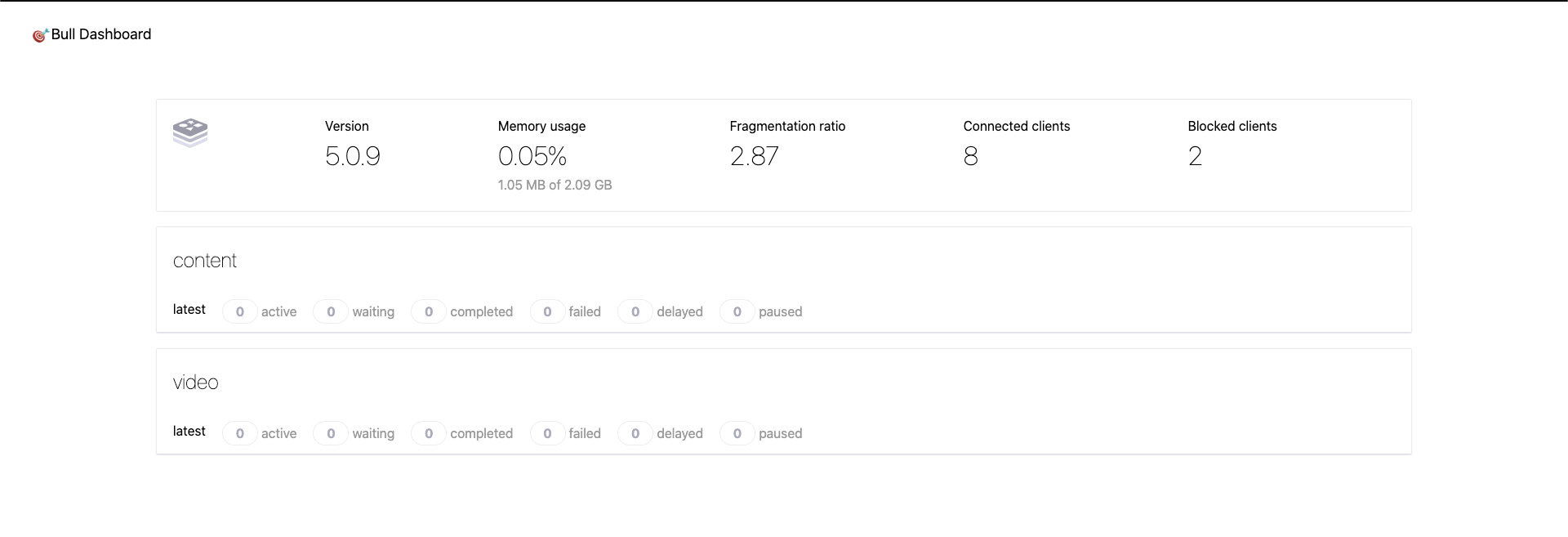Open the content queue
Image resolution: width=1568 pixels, height=537 pixels.
pyautogui.click(x=205, y=261)
